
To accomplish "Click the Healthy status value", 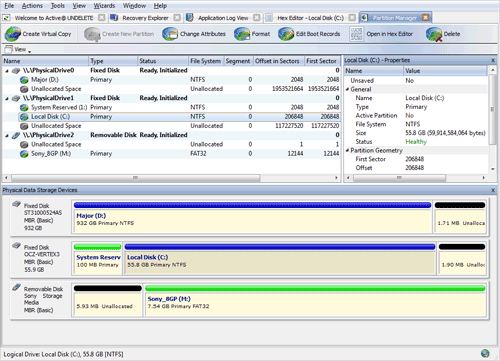I will coord(416,142).
